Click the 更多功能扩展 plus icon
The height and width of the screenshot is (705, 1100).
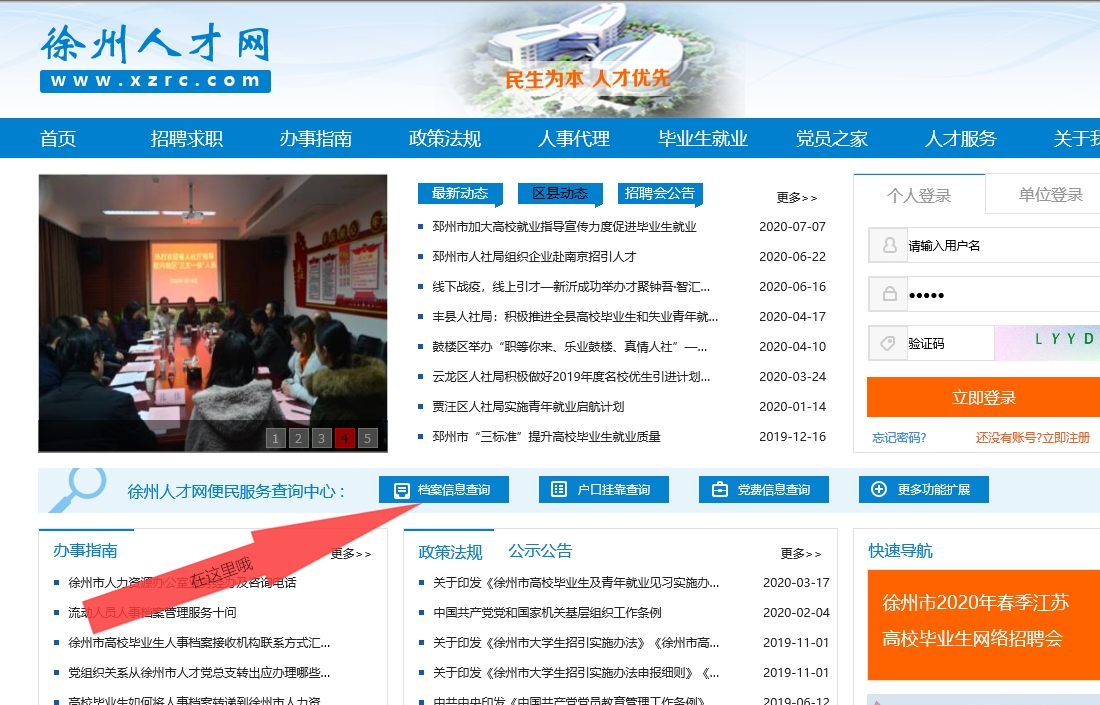(x=879, y=490)
